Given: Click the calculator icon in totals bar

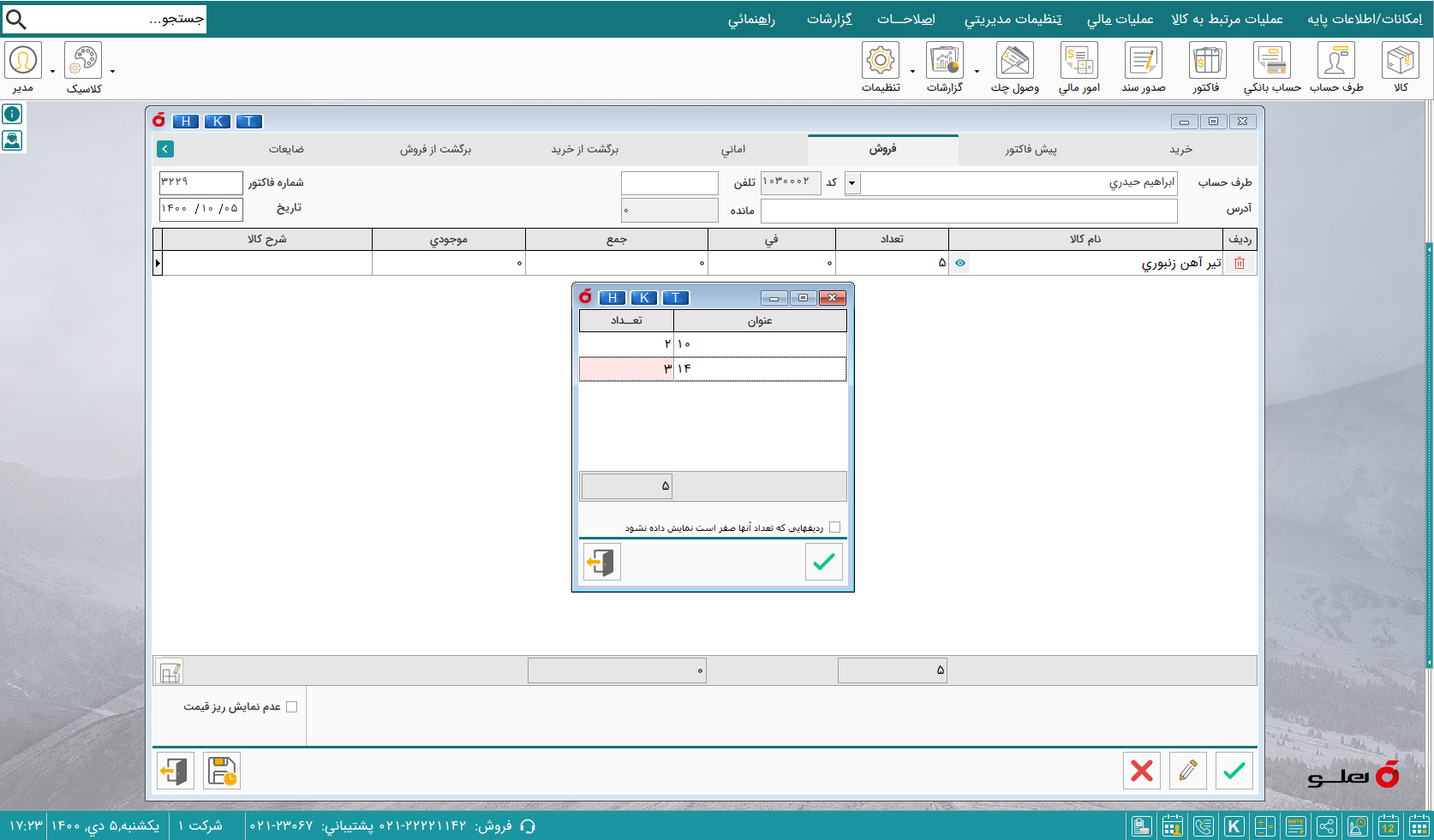Looking at the screenshot, I should pyautogui.click(x=170, y=672).
